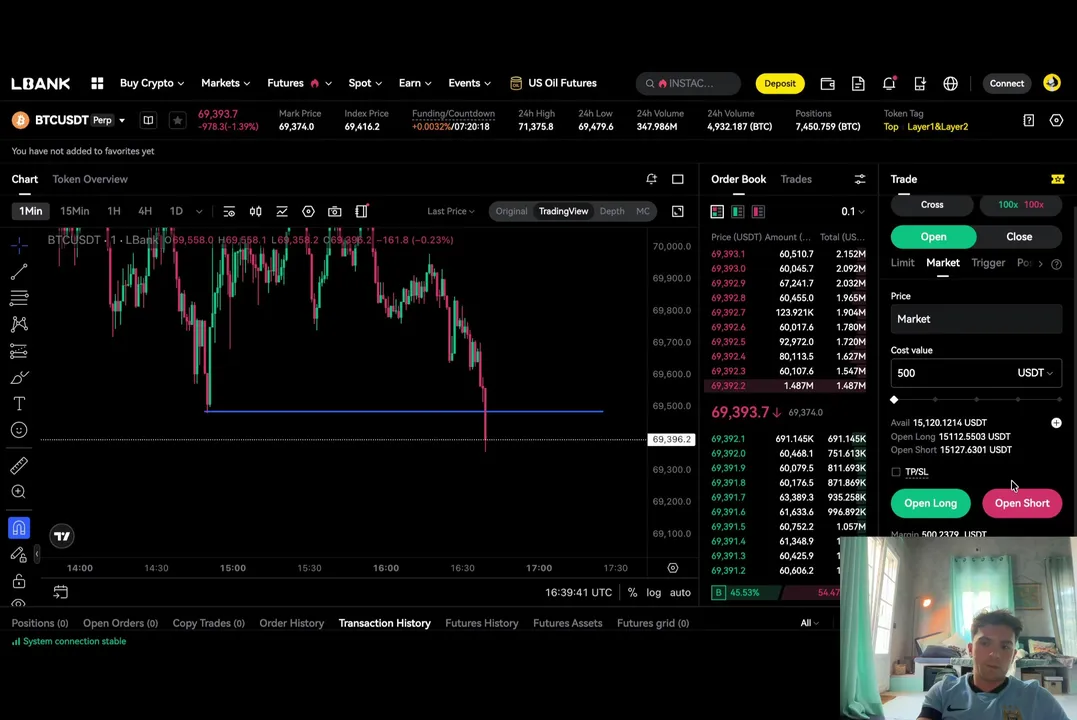Image resolution: width=1077 pixels, height=720 pixels.
Task: Toggle the magnet mode tool
Action: pyautogui.click(x=19, y=528)
